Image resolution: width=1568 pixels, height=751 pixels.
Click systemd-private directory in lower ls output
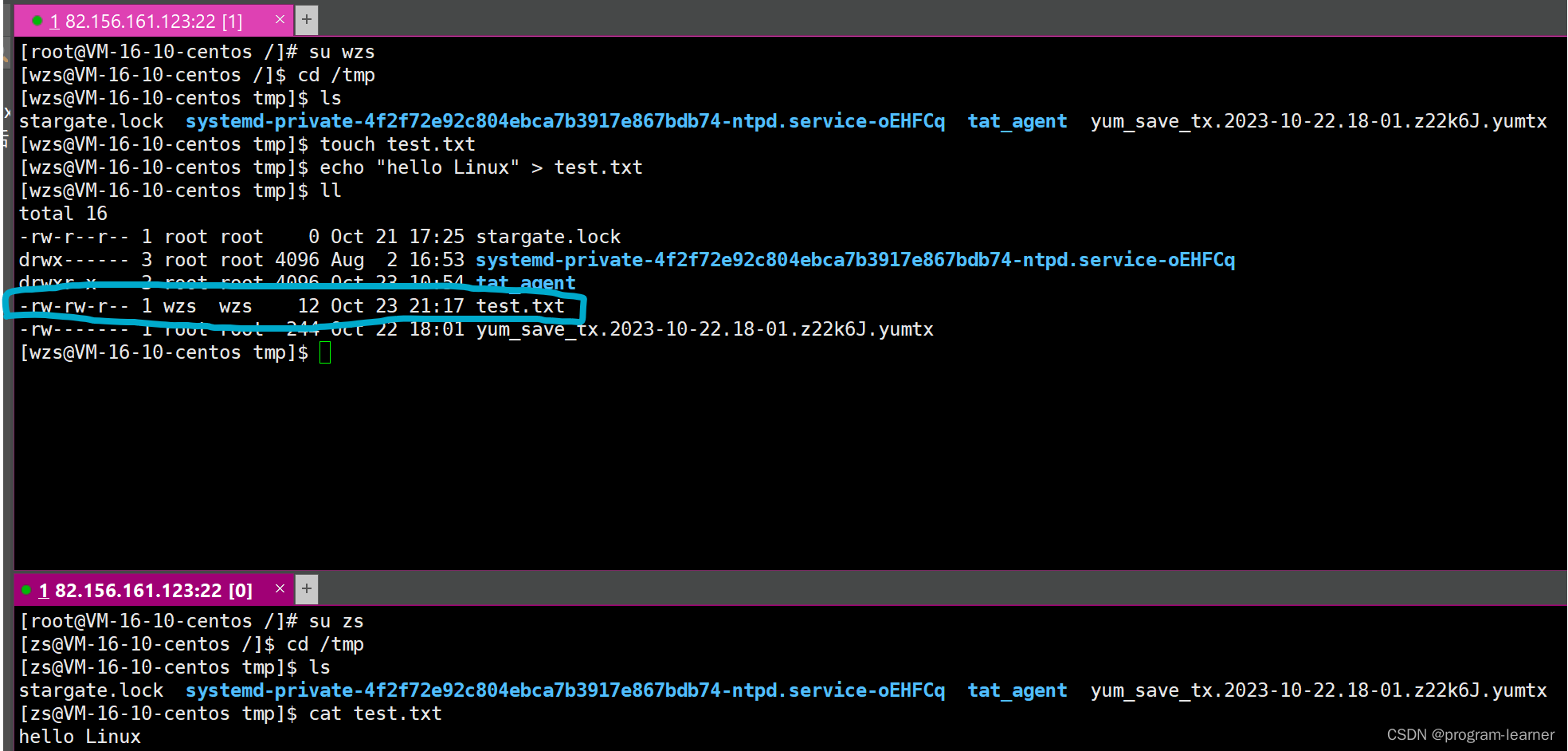click(565, 690)
